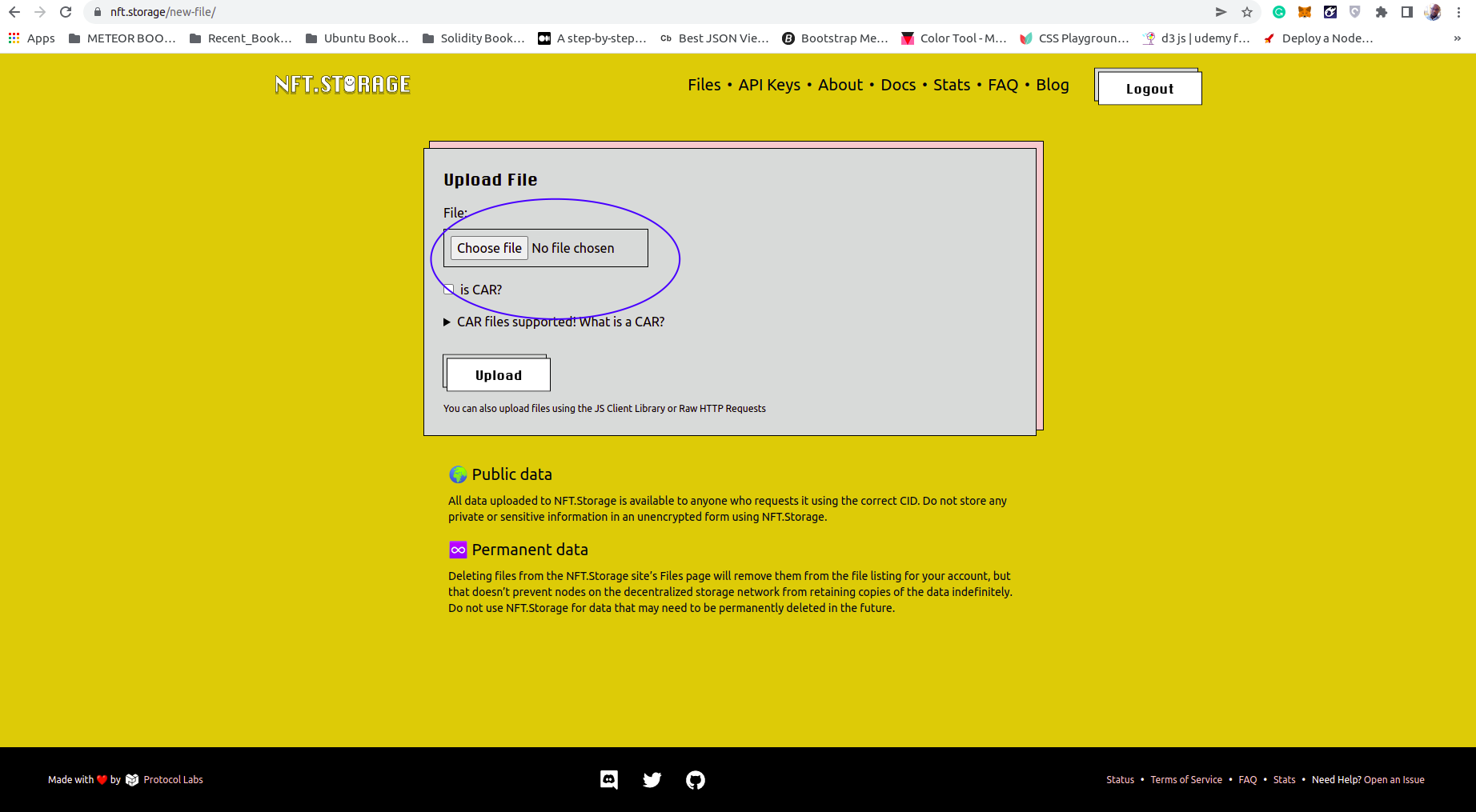Screen dimensions: 1476x812
Task: Expand 'CAR files supported! What is a CAR?'
Action: click(x=554, y=322)
